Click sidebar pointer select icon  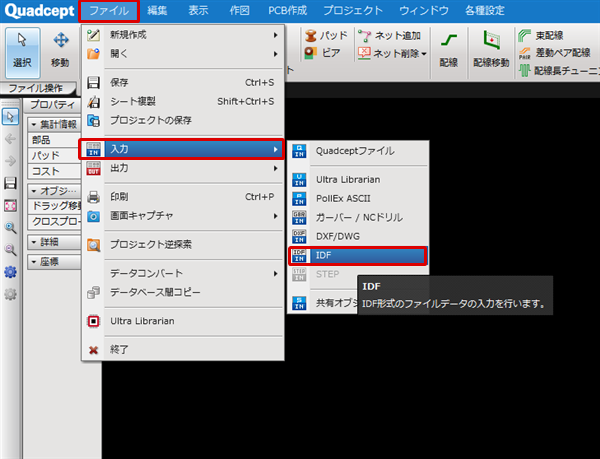click(x=10, y=117)
